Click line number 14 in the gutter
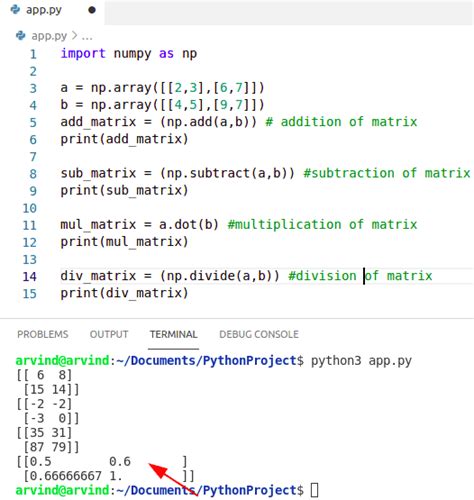 click(x=29, y=276)
